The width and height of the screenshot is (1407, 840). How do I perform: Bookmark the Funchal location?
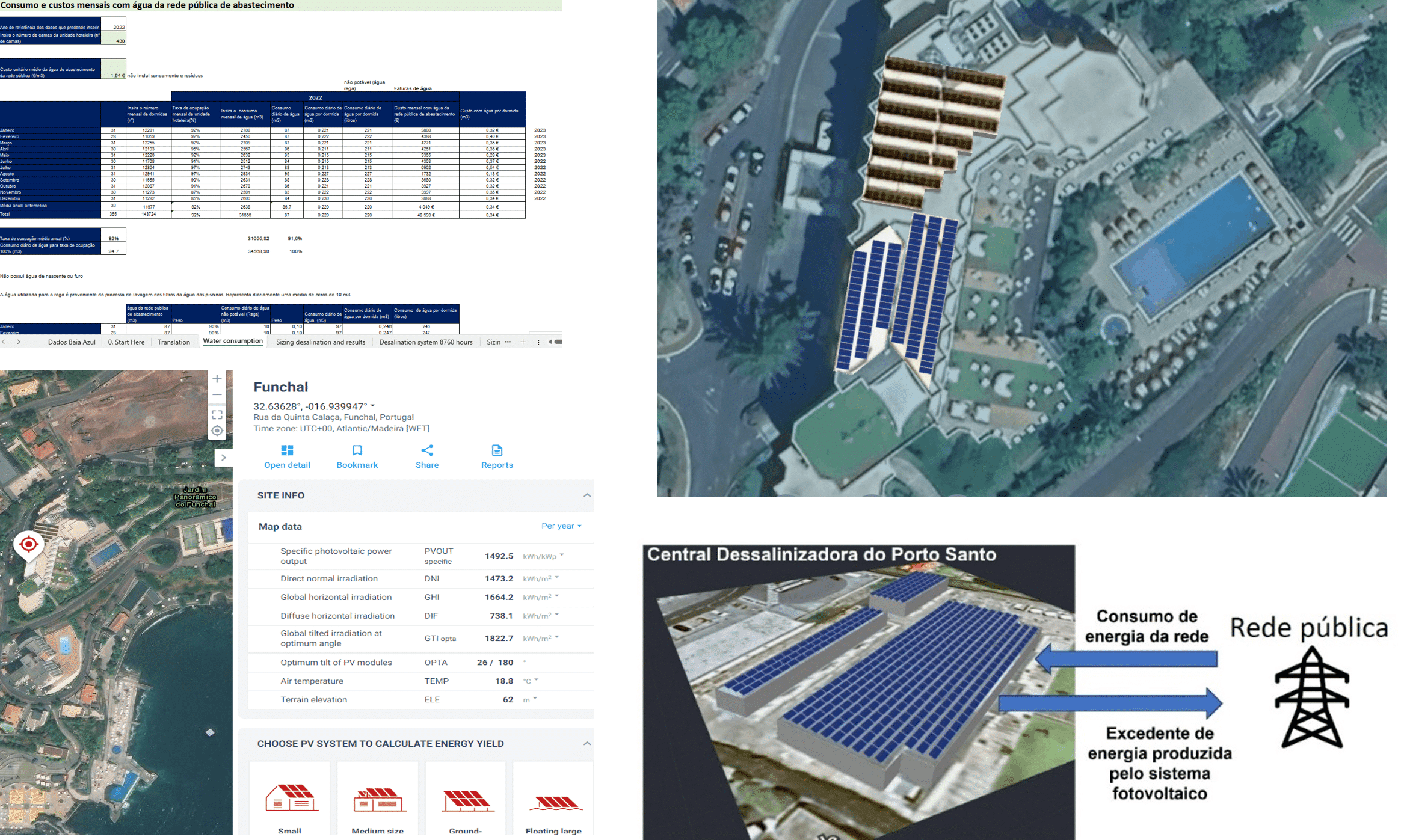coord(357,456)
